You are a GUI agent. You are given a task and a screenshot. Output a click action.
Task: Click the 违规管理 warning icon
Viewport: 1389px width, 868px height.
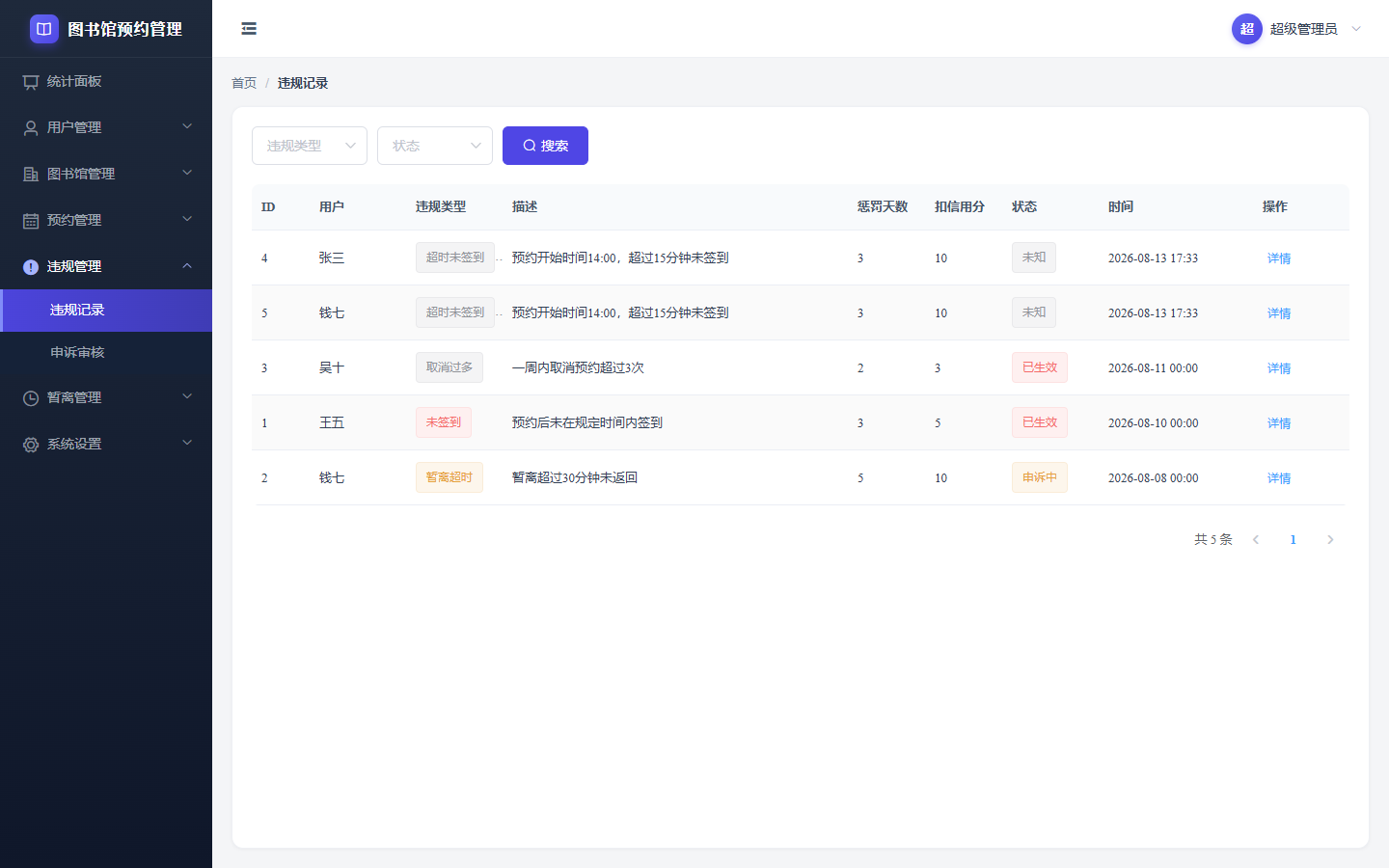coord(31,267)
